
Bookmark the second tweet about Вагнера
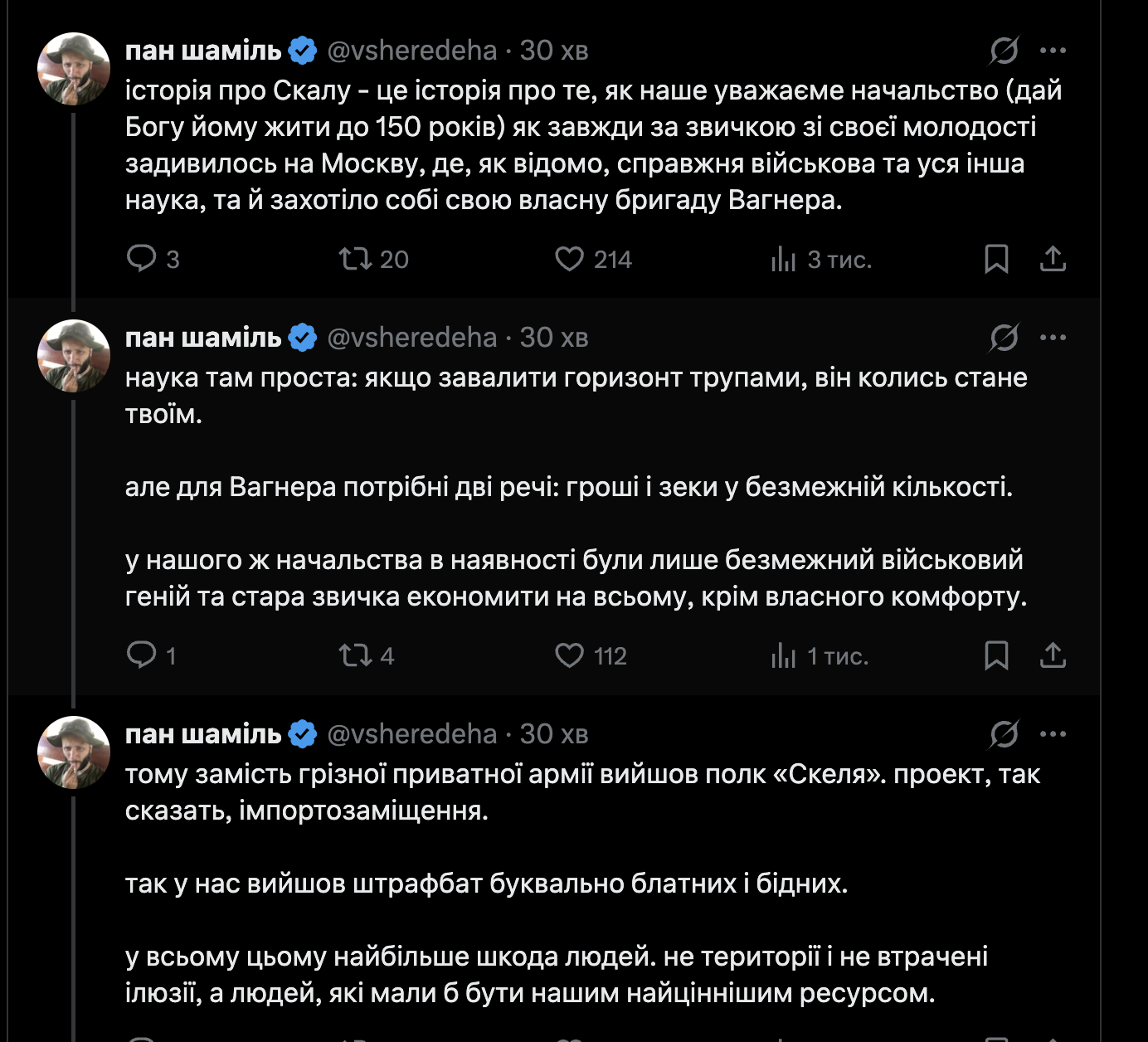click(x=996, y=655)
